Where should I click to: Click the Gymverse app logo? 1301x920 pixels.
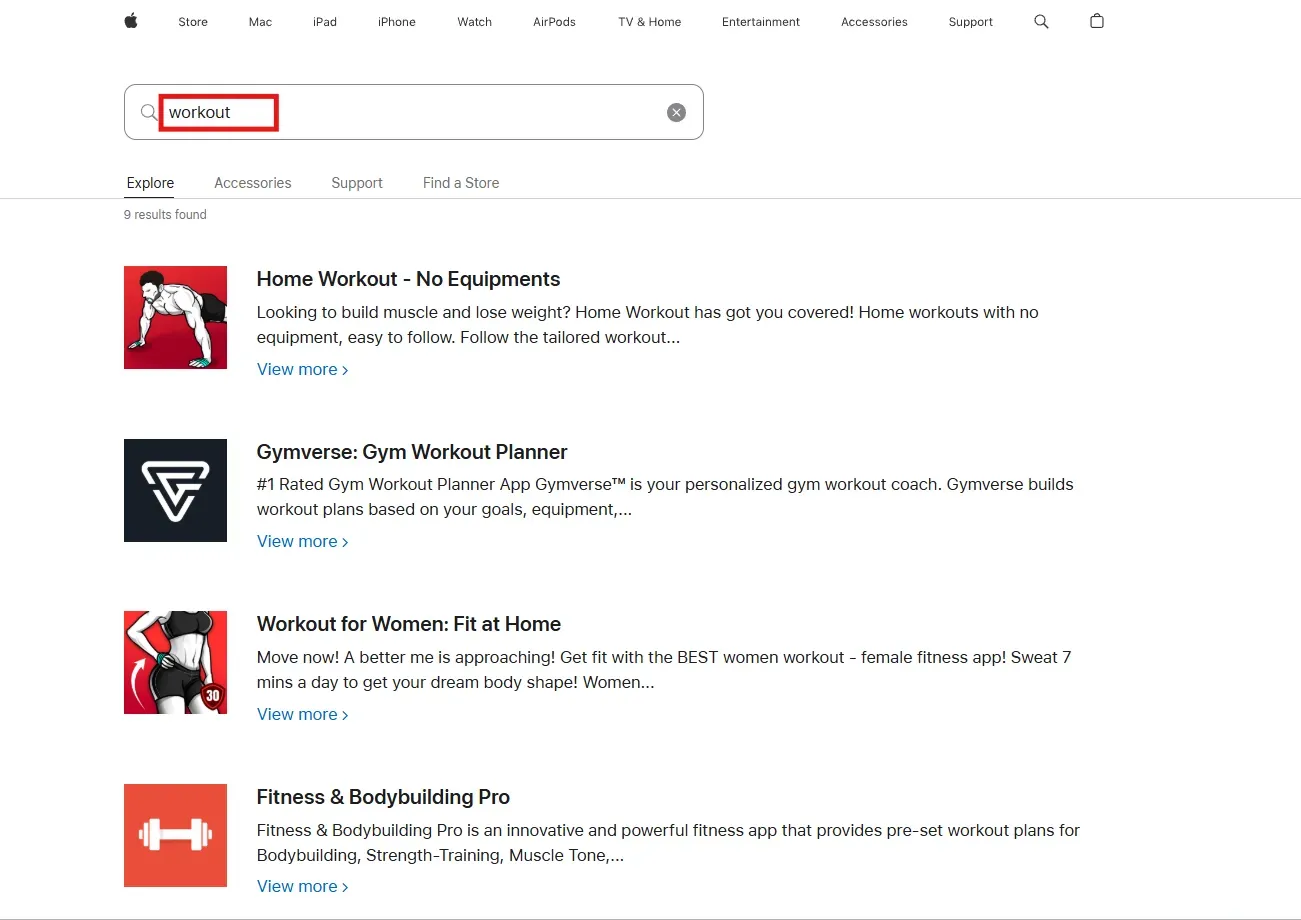tap(175, 490)
